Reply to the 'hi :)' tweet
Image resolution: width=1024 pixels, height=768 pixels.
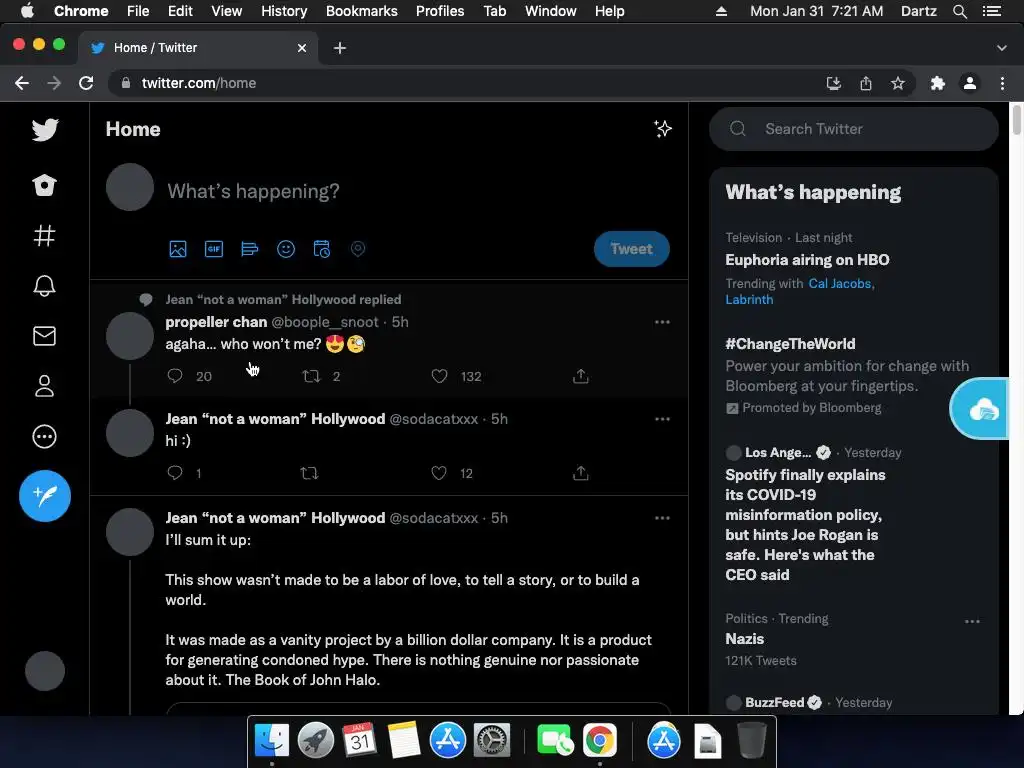tap(174, 473)
